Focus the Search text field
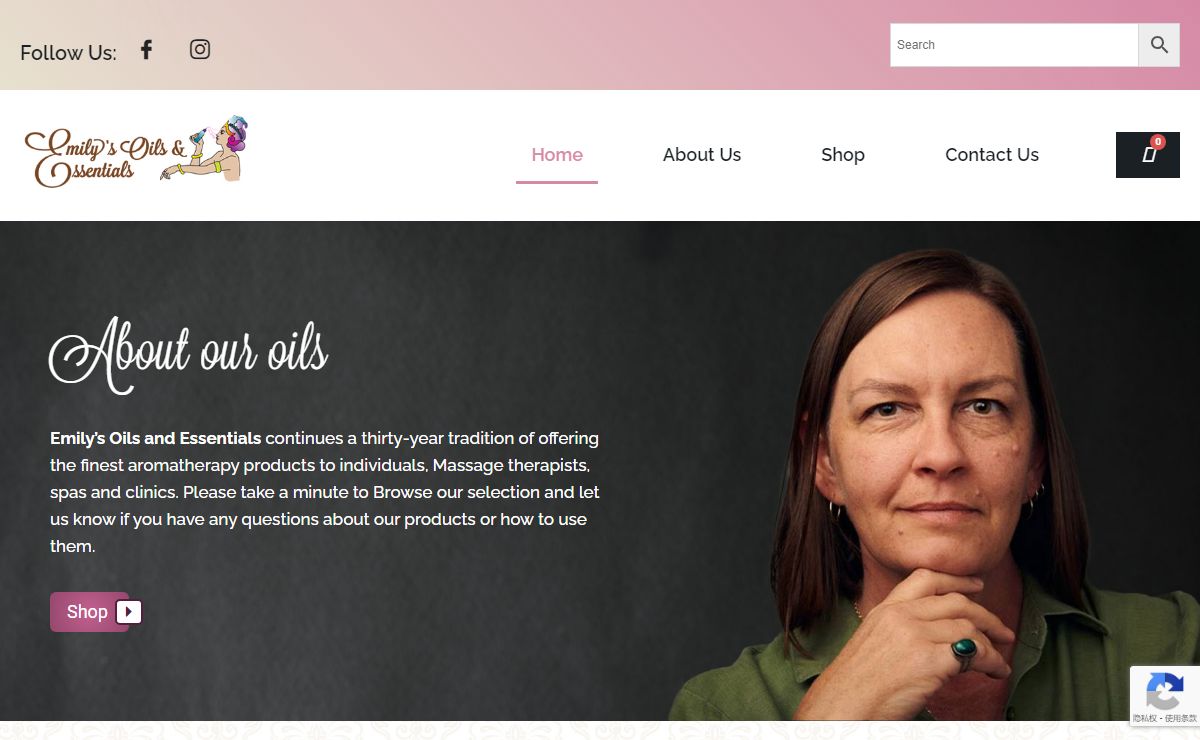This screenshot has width=1200, height=740. click(x=1014, y=45)
